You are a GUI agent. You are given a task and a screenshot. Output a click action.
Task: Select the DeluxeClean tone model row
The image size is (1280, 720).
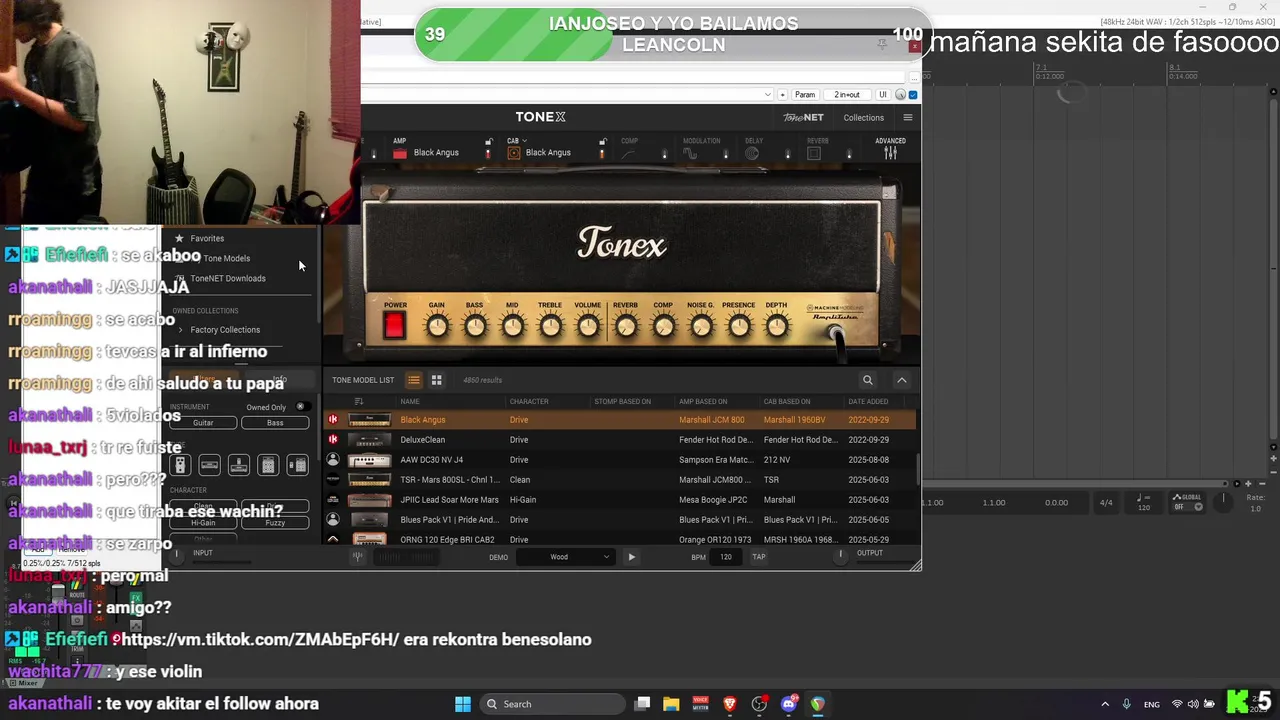click(x=619, y=440)
